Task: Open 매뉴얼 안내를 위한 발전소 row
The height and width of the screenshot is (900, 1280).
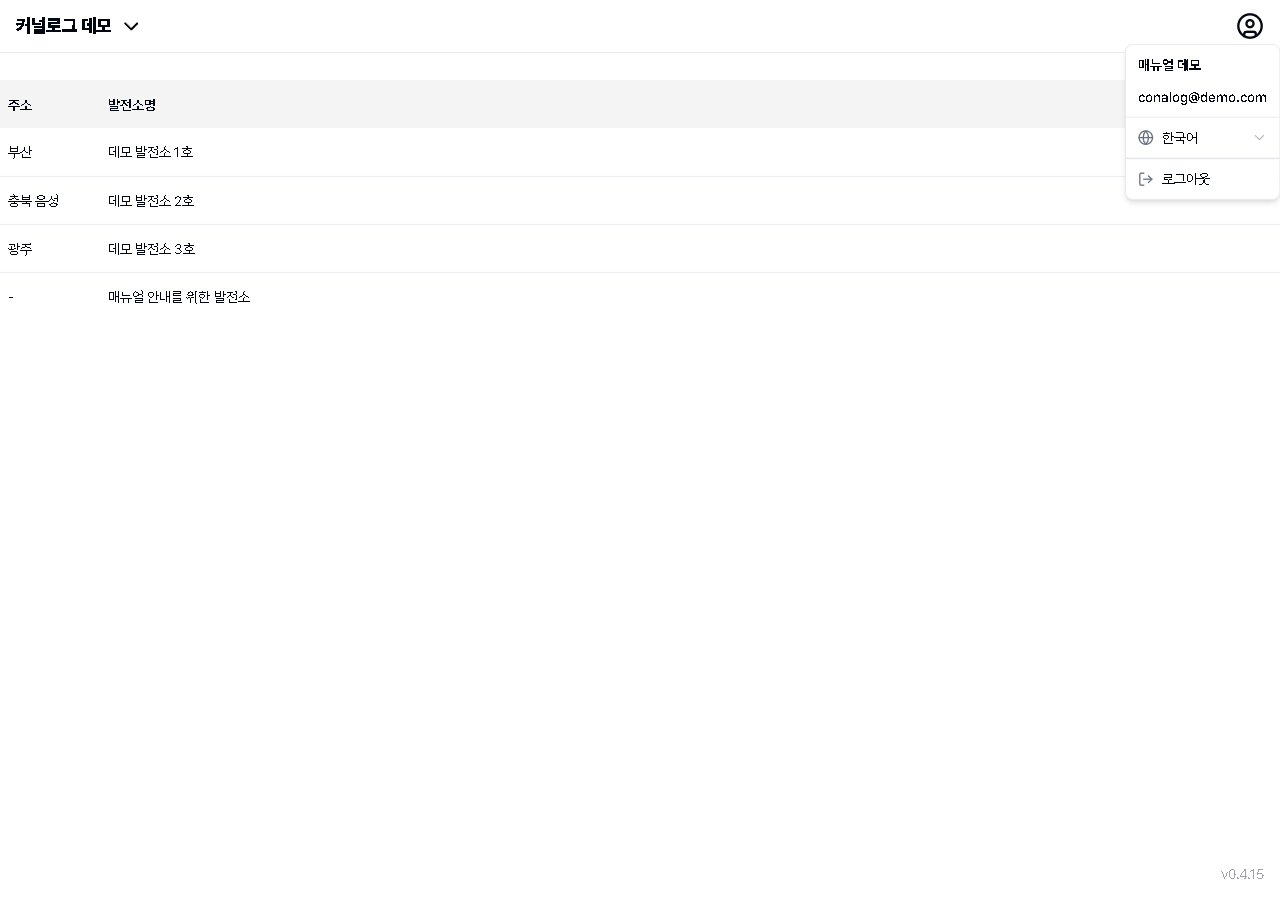Action: pos(179,297)
